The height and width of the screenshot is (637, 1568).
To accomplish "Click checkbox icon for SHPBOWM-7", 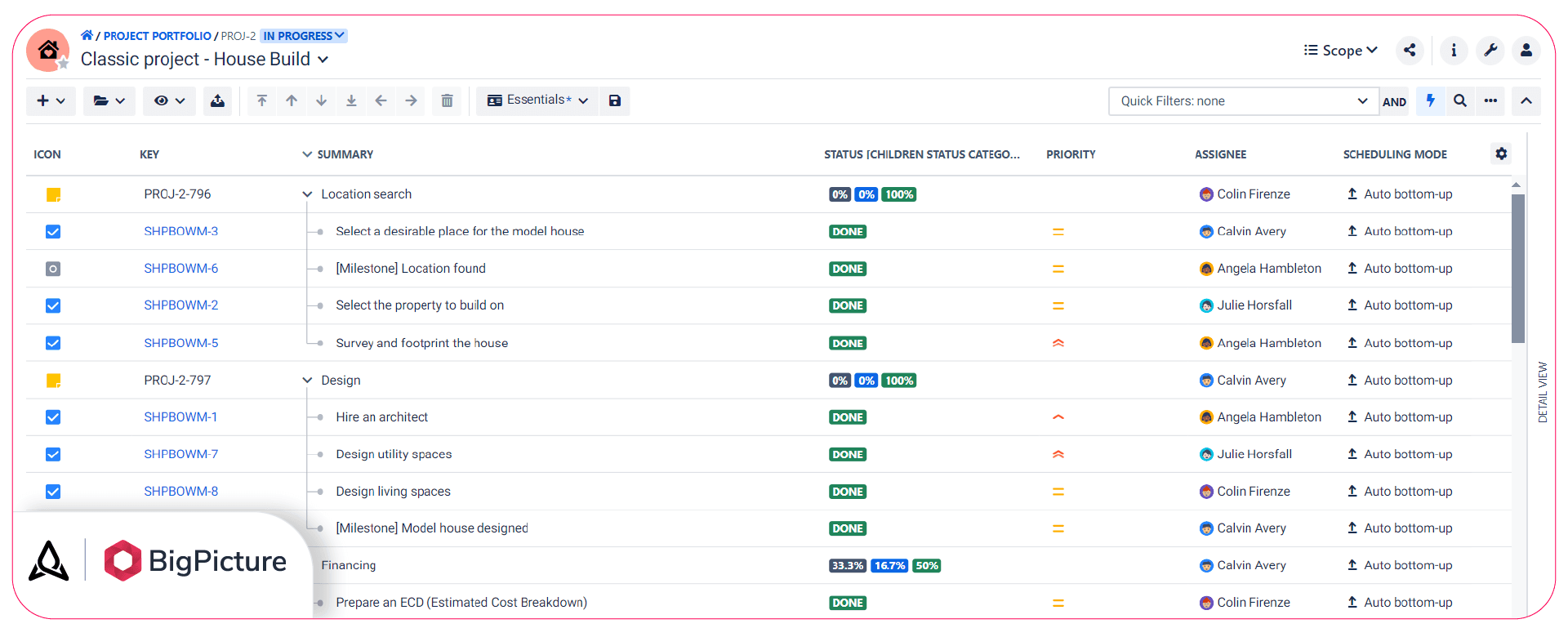I will tap(53, 454).
